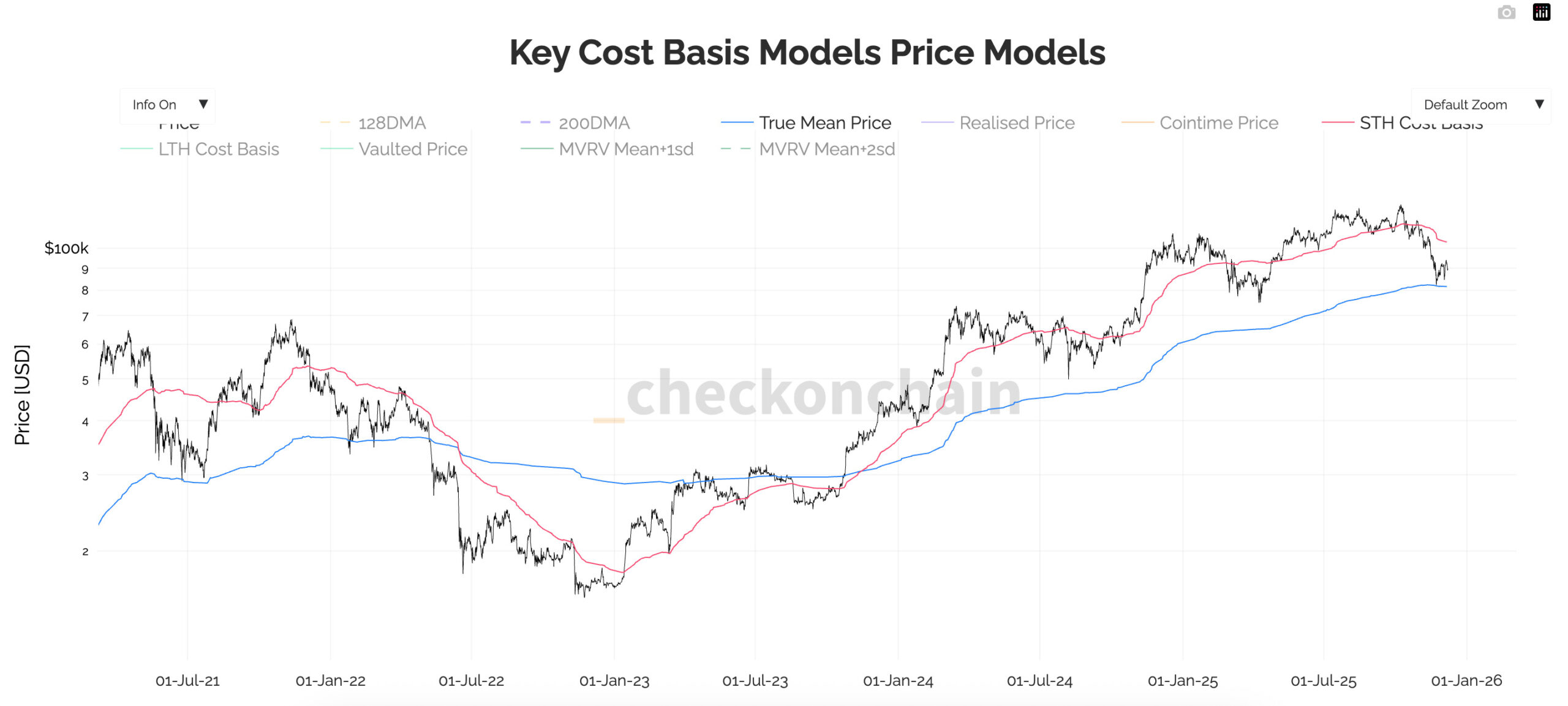Click the Price [USD] axis title
This screenshot has width=1568, height=706.
click(x=22, y=394)
